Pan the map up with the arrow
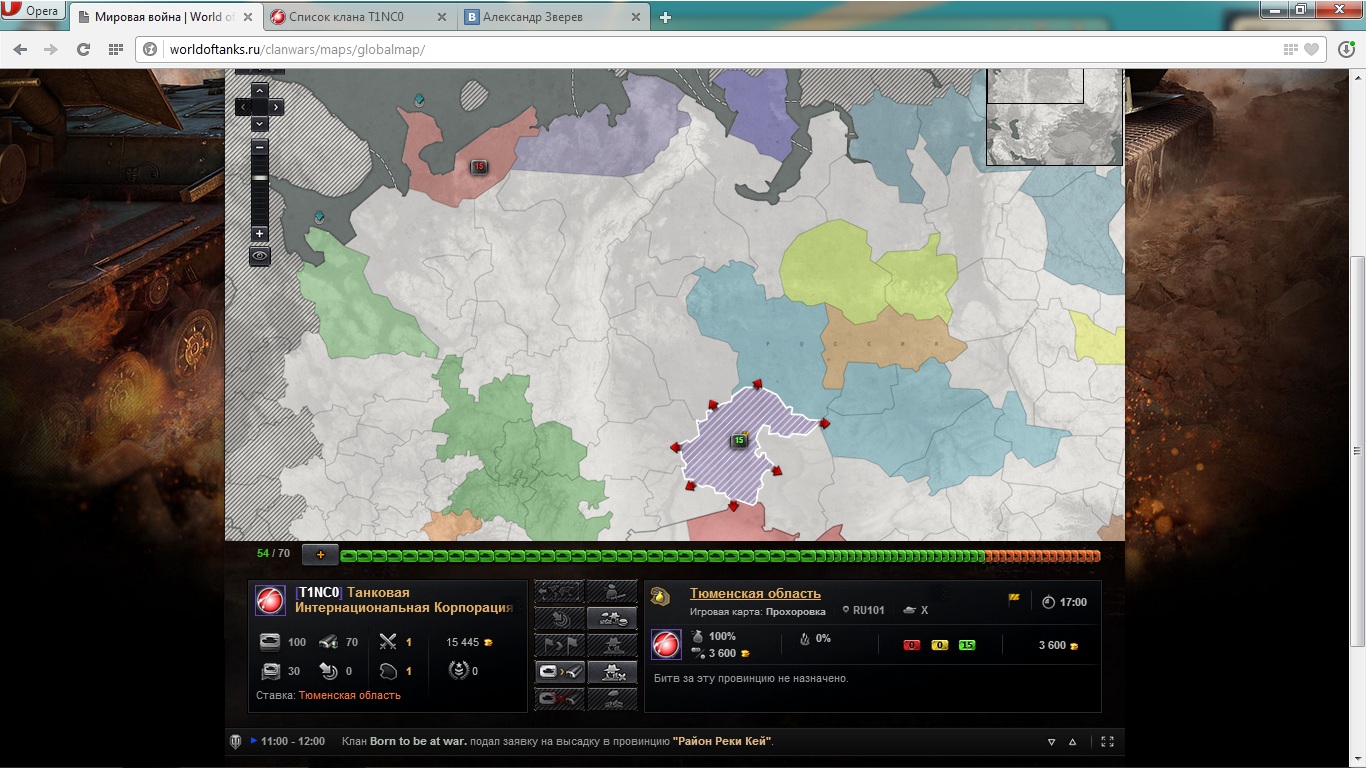Image resolution: width=1366 pixels, height=768 pixels. [x=259, y=90]
